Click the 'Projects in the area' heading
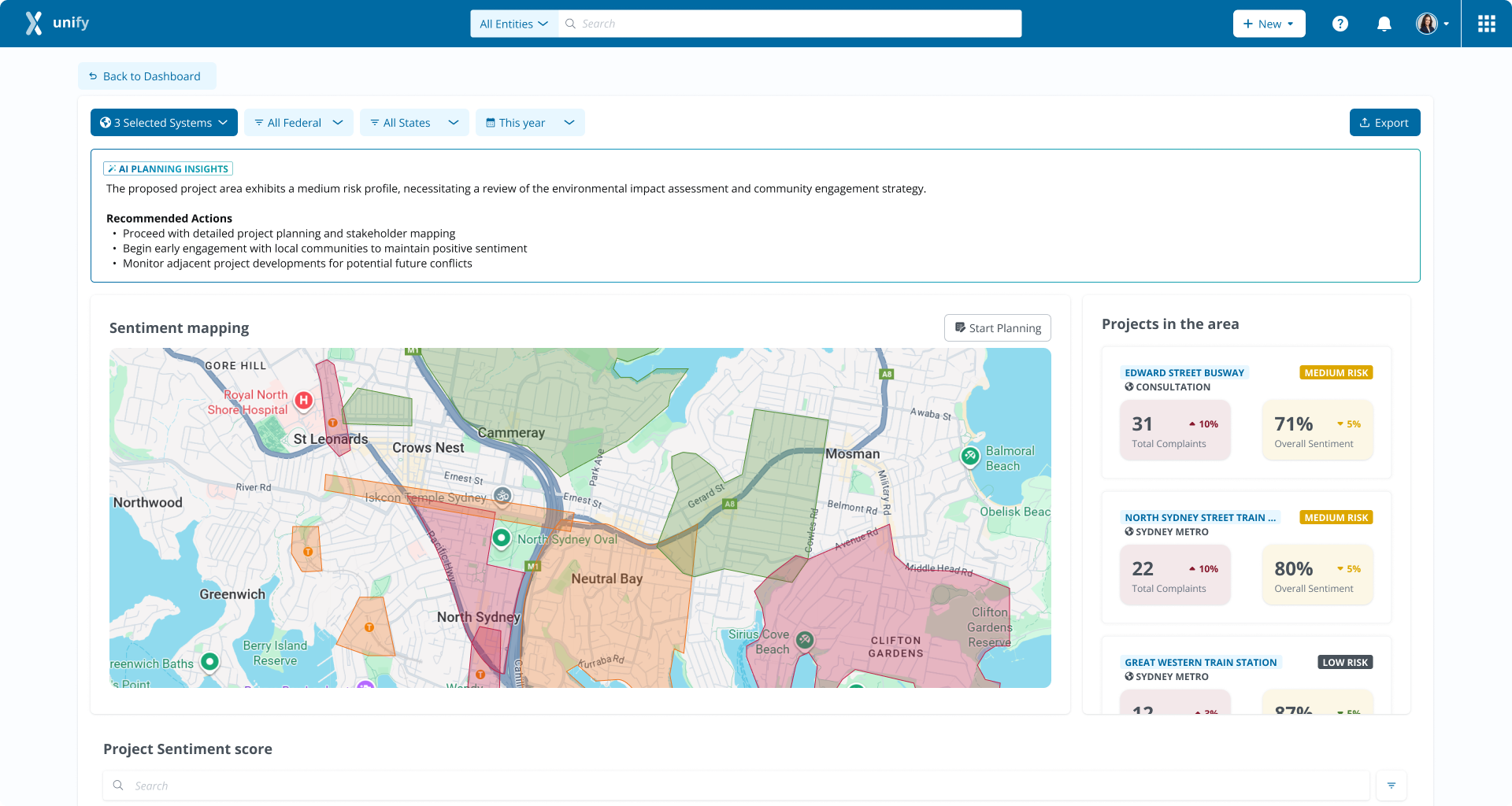The width and height of the screenshot is (1512, 806). [x=1170, y=324]
